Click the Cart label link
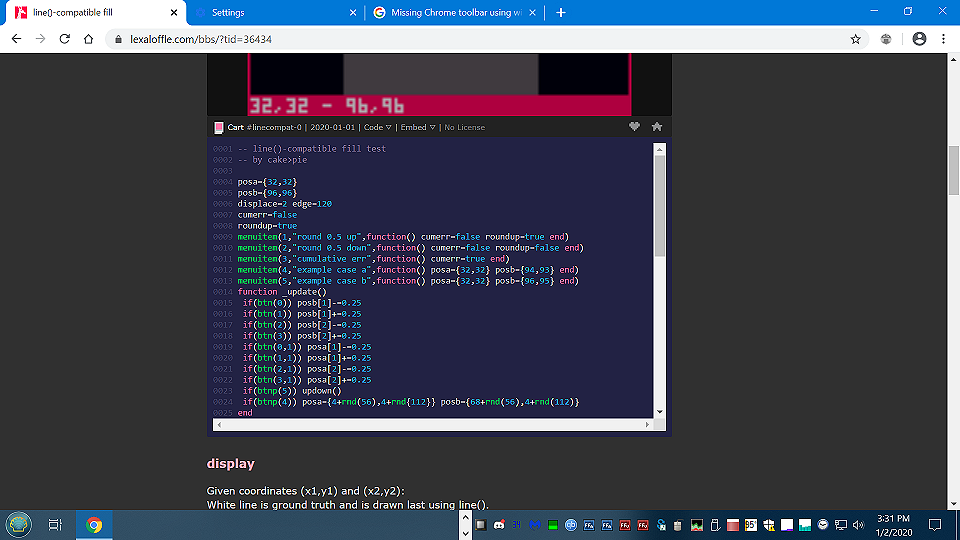This screenshot has height=540, width=960. (x=236, y=127)
